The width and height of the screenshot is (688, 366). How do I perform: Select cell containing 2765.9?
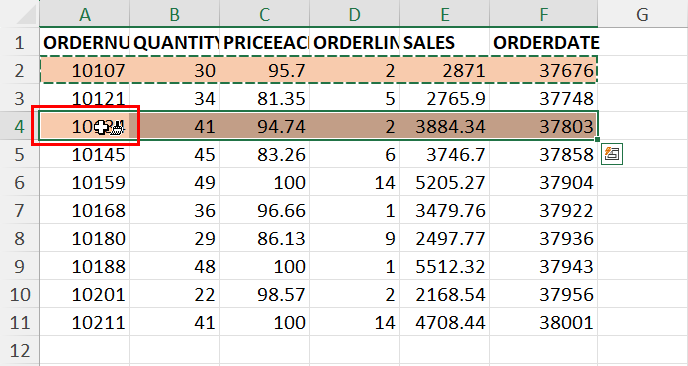pyautogui.click(x=444, y=98)
